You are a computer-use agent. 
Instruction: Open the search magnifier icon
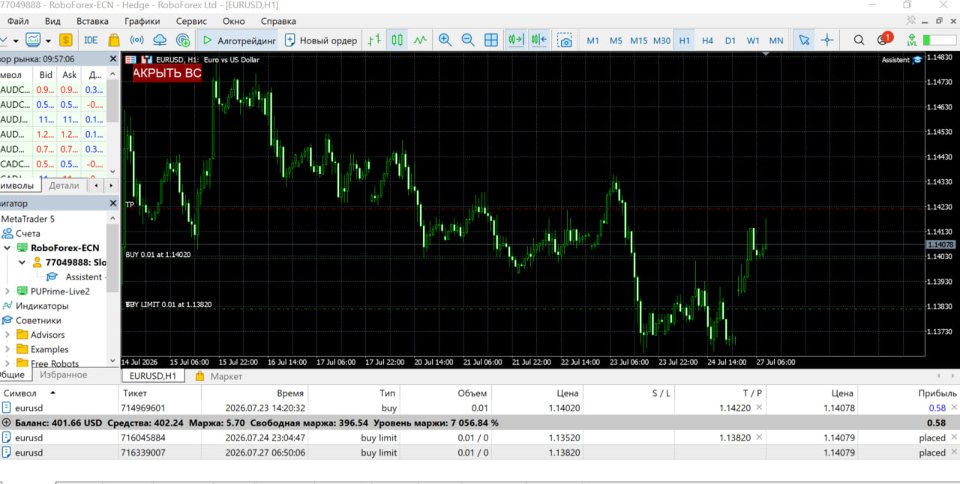(x=859, y=40)
